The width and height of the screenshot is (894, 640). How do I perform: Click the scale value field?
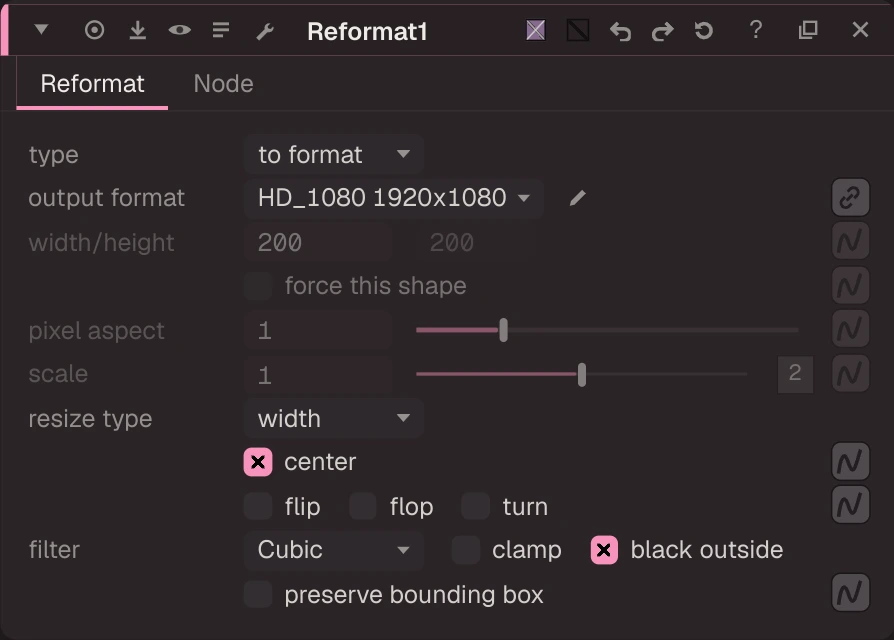(318, 374)
